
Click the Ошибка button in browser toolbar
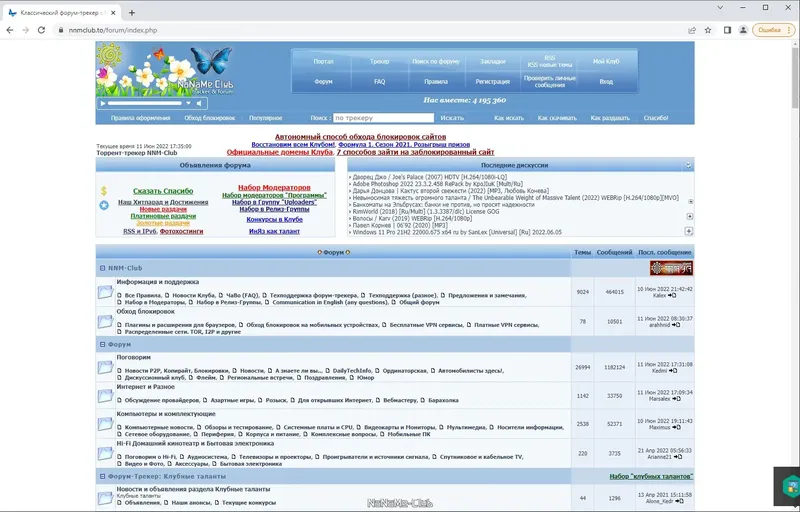(x=773, y=30)
